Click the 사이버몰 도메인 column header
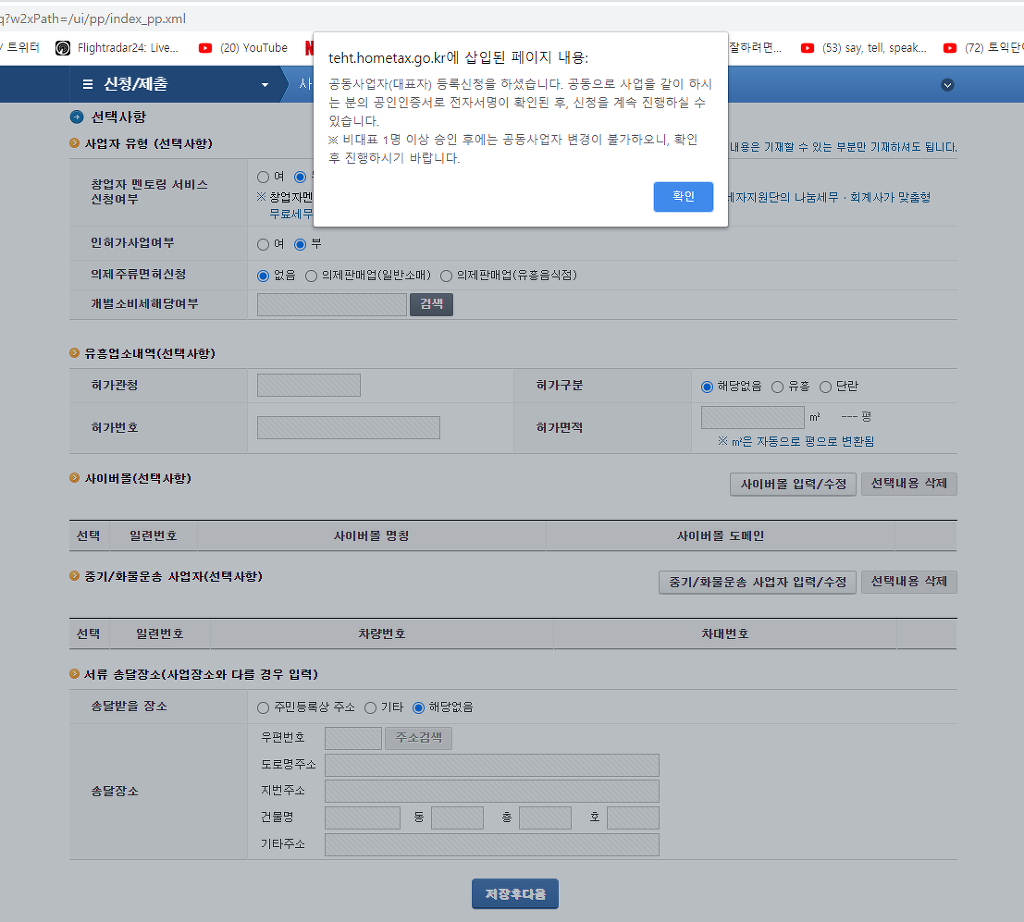The height and width of the screenshot is (922, 1024). (x=720, y=536)
